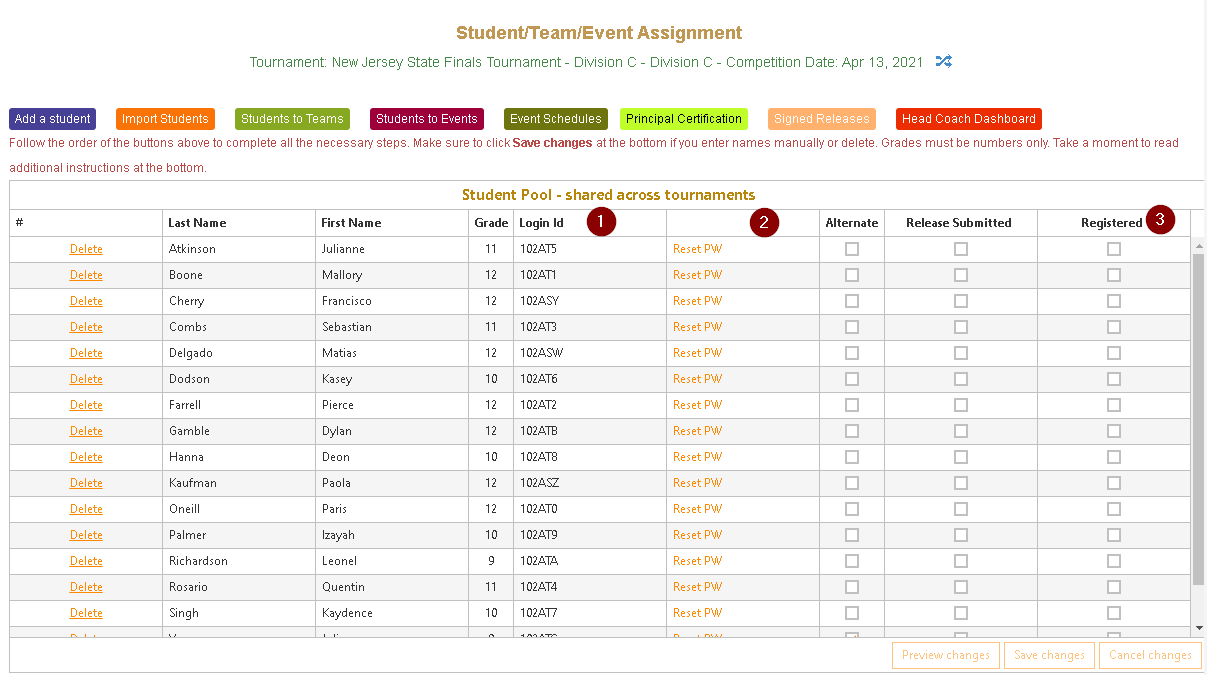1207x675 pixels.
Task: Open the Add a student button
Action: (52, 119)
